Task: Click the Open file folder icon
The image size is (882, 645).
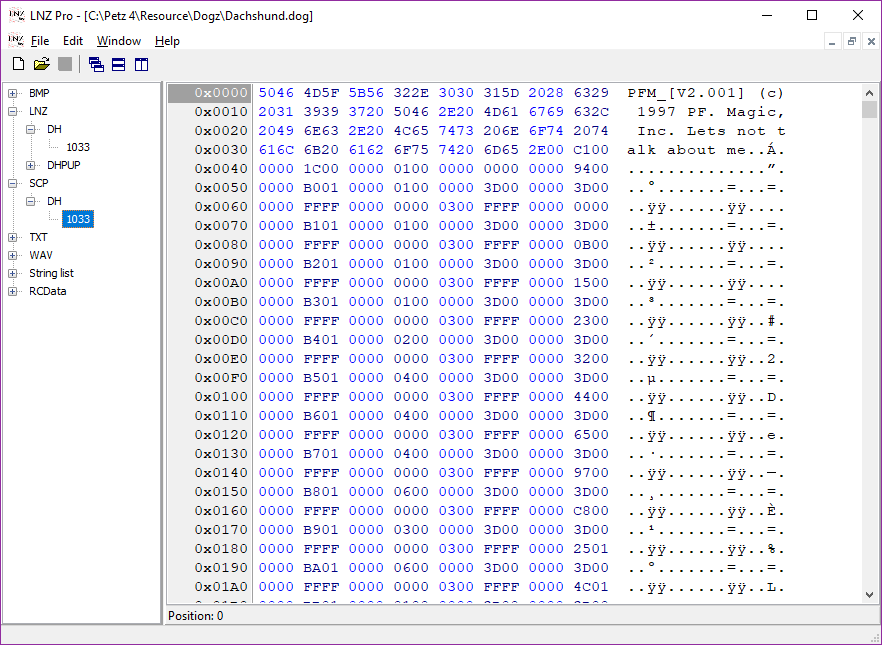Action: tap(41, 65)
